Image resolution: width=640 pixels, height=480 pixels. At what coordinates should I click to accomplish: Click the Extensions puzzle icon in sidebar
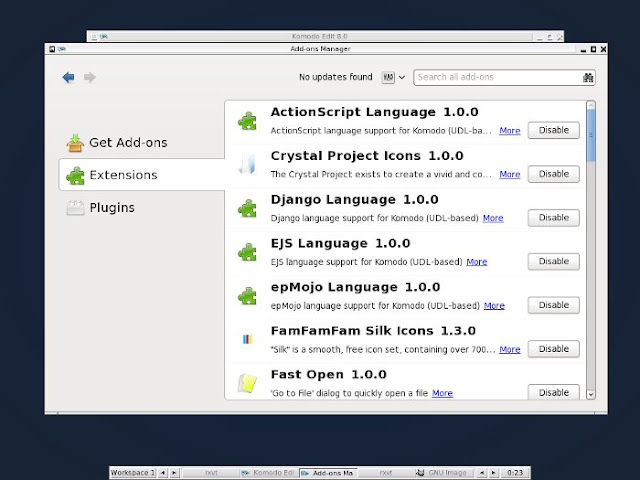coord(75,176)
